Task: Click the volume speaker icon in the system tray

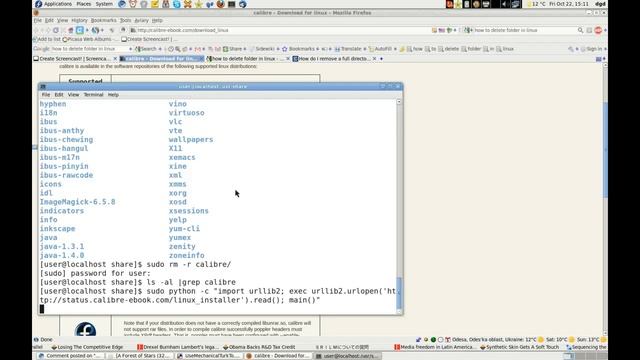Action: 505,4
